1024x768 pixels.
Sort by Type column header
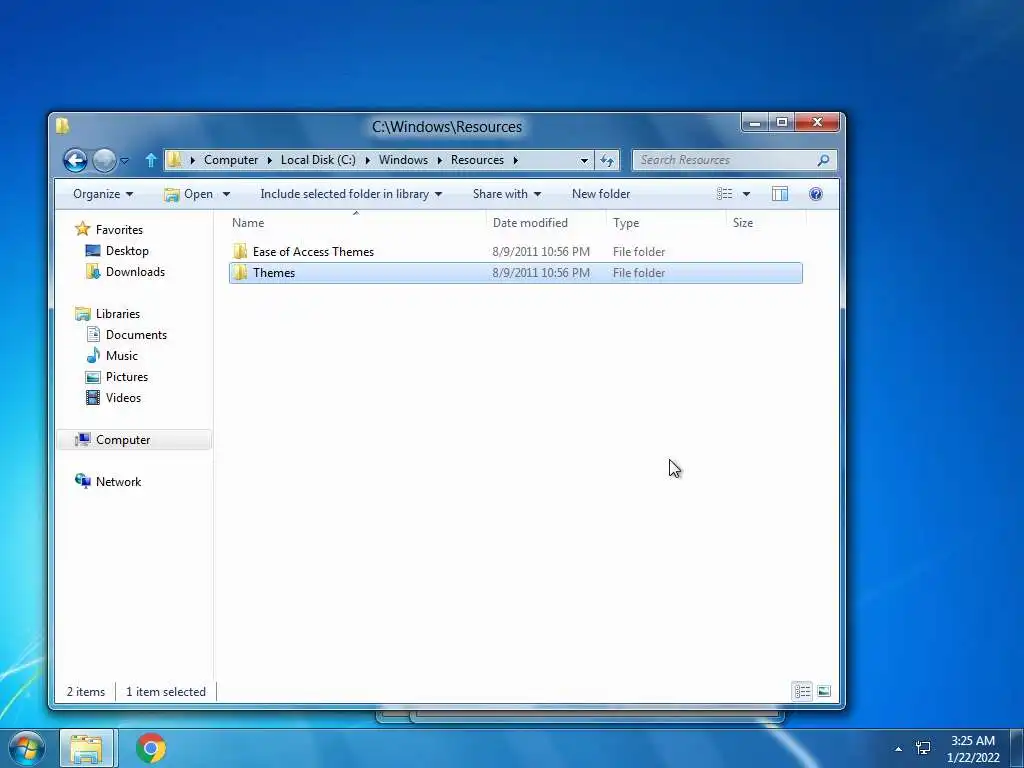click(x=665, y=223)
